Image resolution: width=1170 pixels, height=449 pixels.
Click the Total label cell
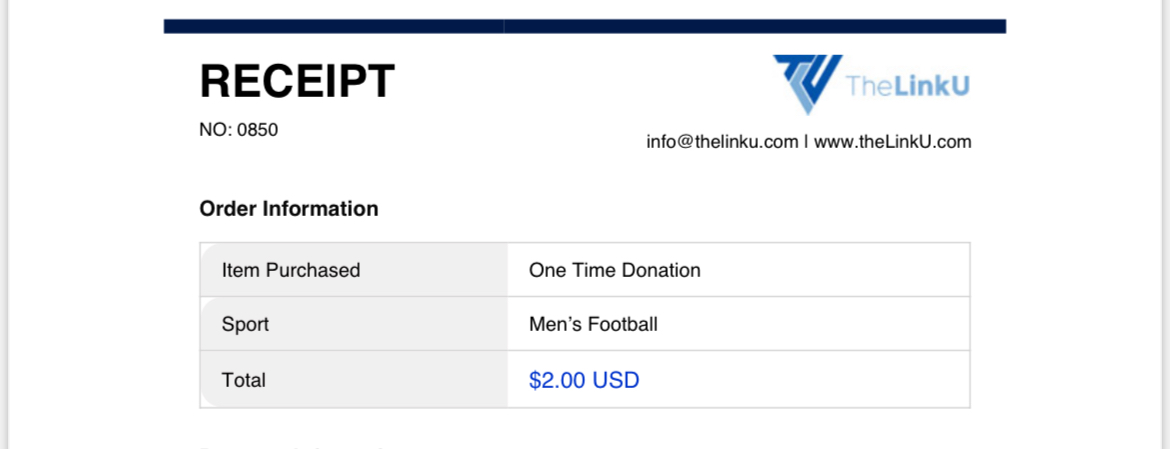[354, 380]
